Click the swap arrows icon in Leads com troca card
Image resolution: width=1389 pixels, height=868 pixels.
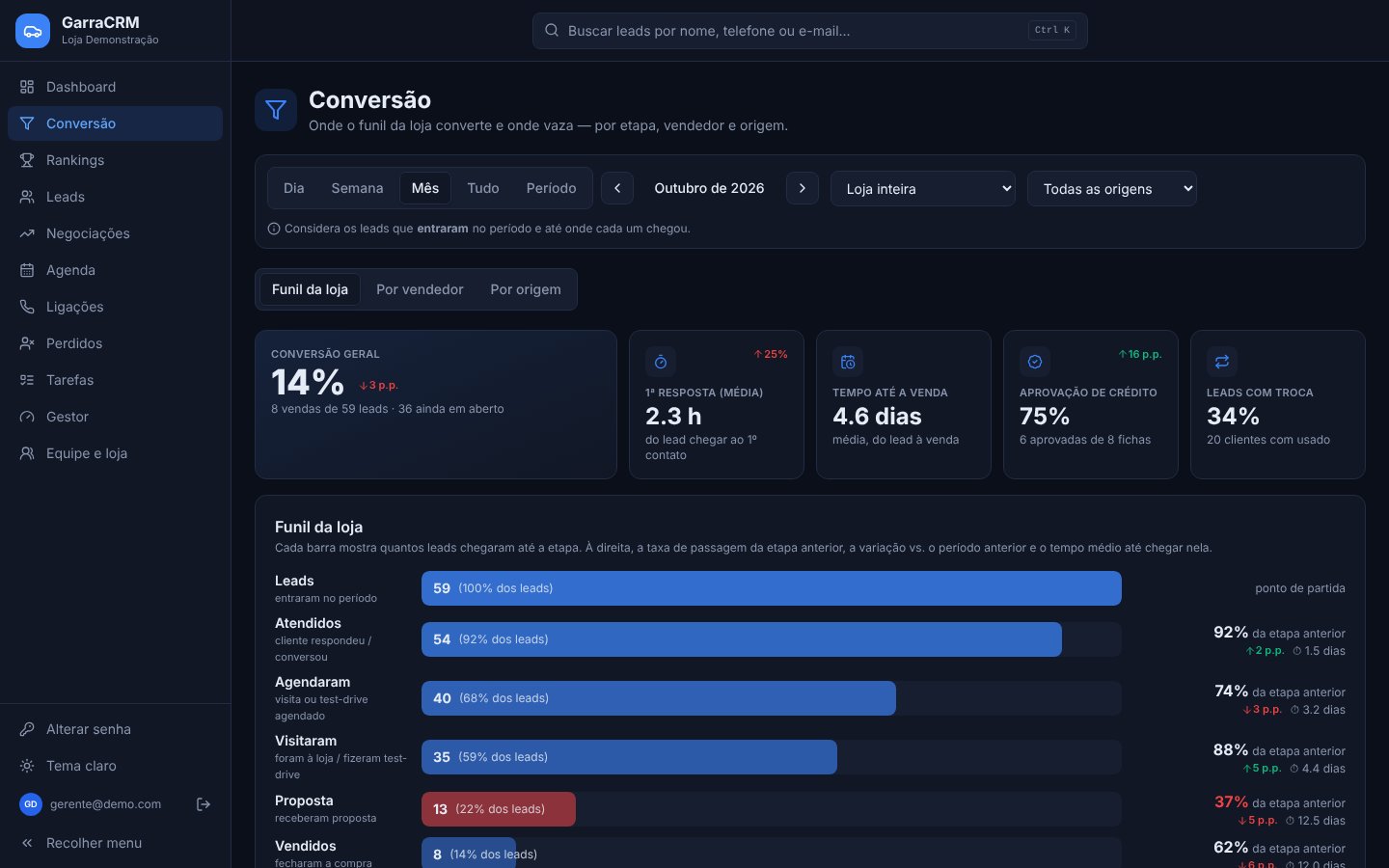coord(1222,362)
